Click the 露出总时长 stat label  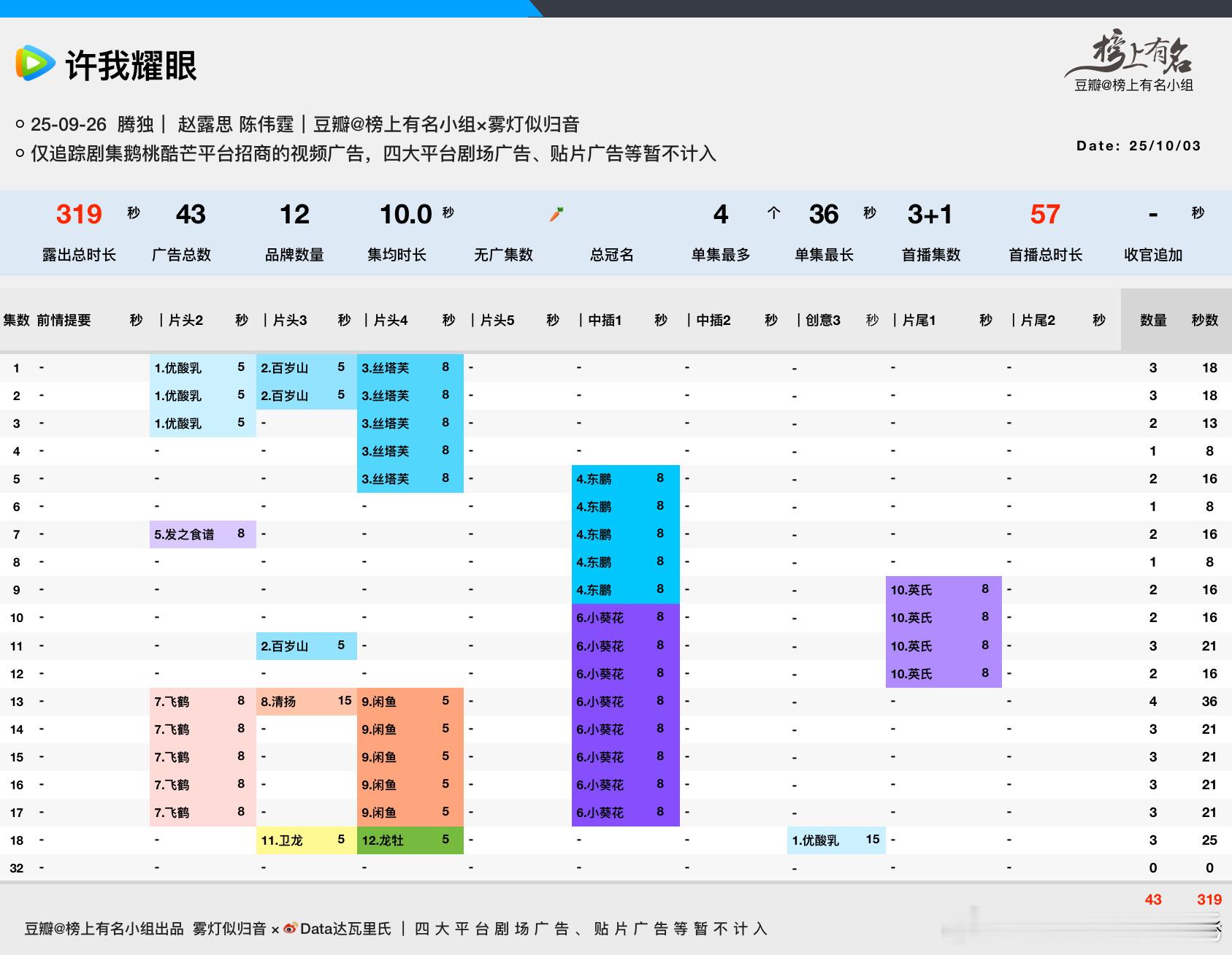coord(79,255)
